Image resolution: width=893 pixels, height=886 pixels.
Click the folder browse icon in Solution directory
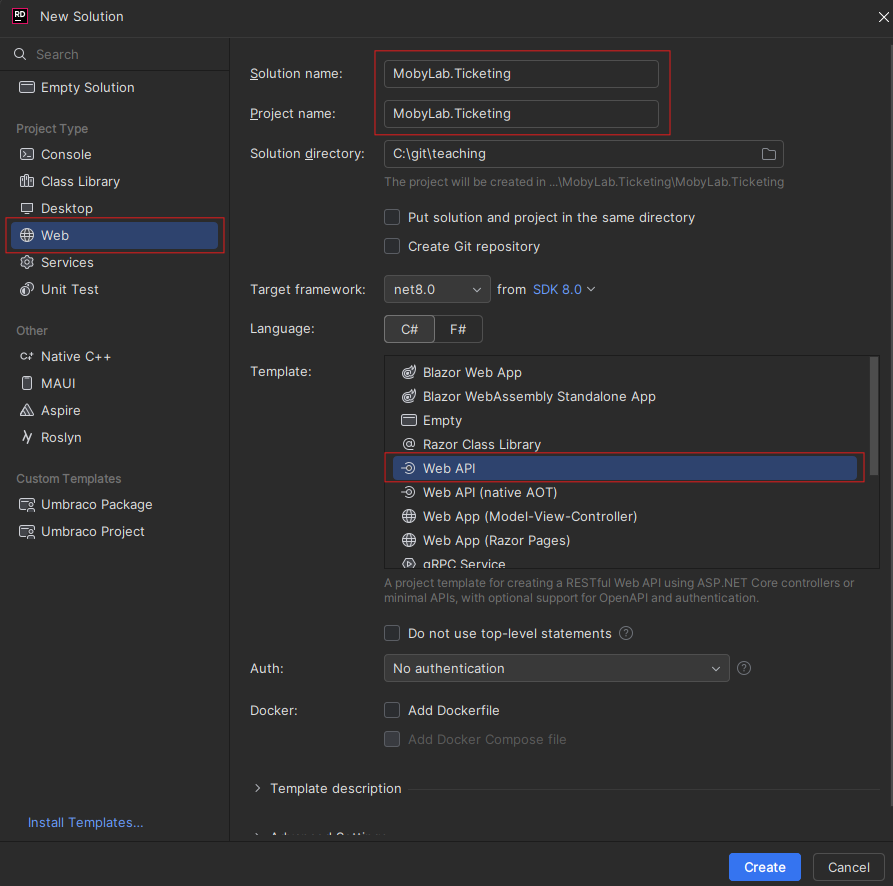click(768, 154)
